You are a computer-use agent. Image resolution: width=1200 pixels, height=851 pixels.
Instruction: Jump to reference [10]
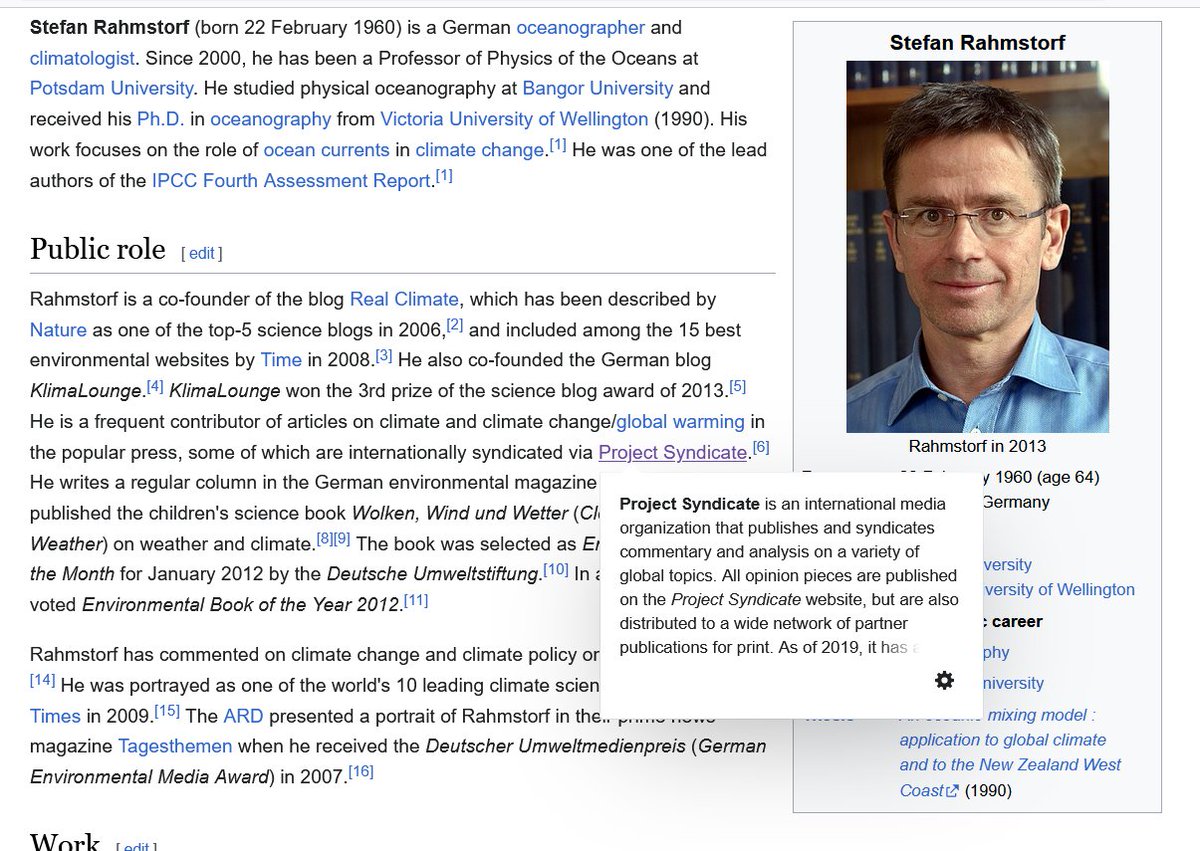coord(557,570)
